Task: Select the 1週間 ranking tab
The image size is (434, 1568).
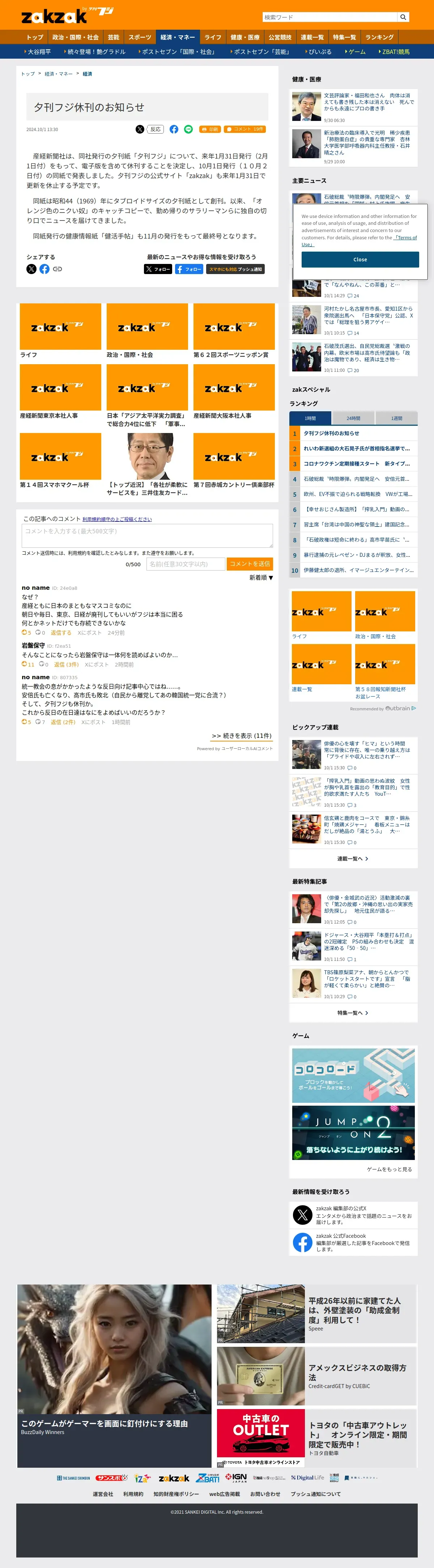Action: (396, 418)
